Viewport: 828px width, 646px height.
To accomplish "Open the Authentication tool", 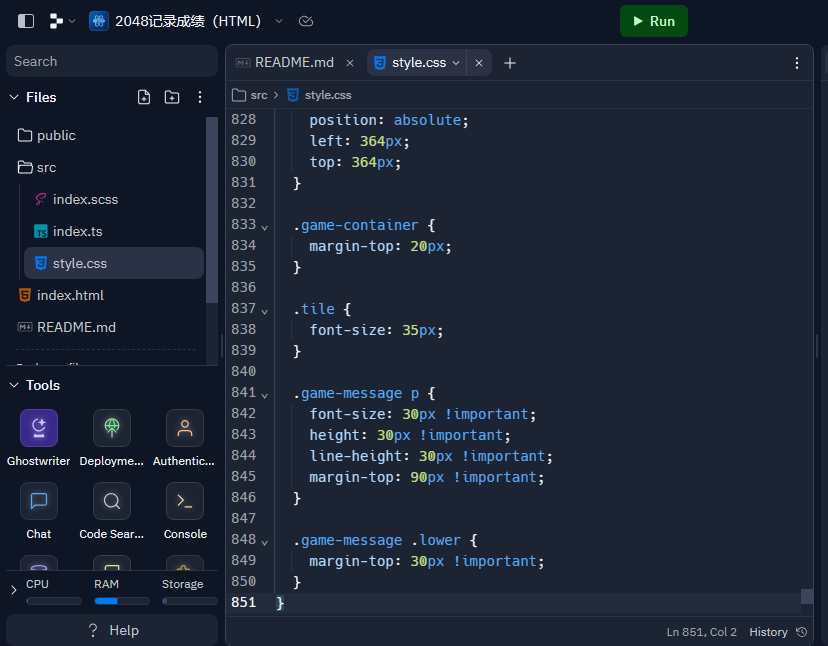I will pos(184,428).
